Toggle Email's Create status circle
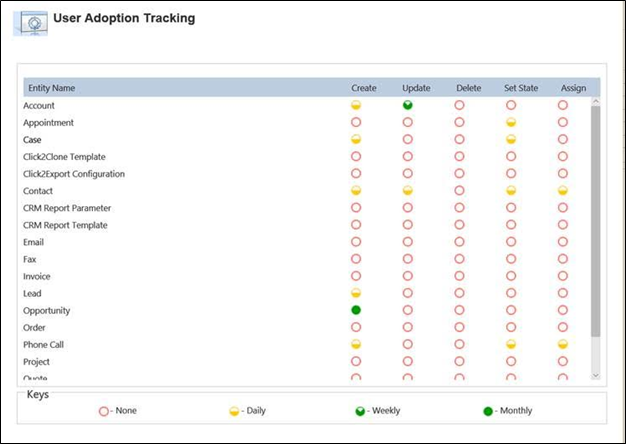The width and height of the screenshot is (626, 444). point(356,242)
